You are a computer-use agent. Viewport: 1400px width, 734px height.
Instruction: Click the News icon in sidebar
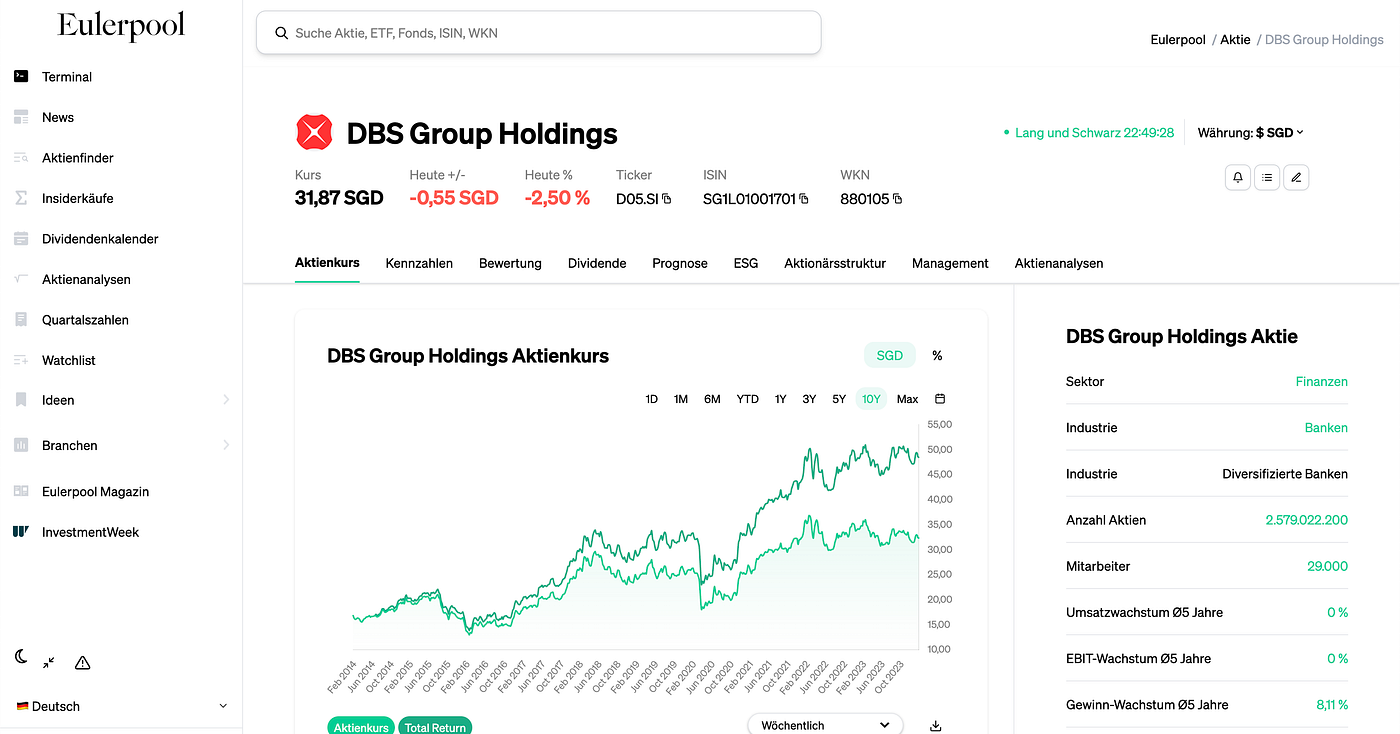tap(21, 117)
